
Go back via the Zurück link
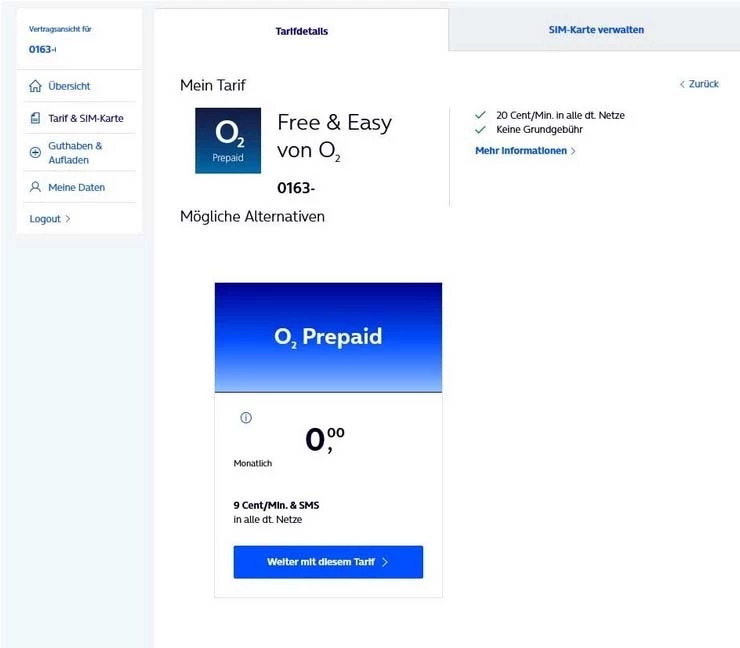704,84
